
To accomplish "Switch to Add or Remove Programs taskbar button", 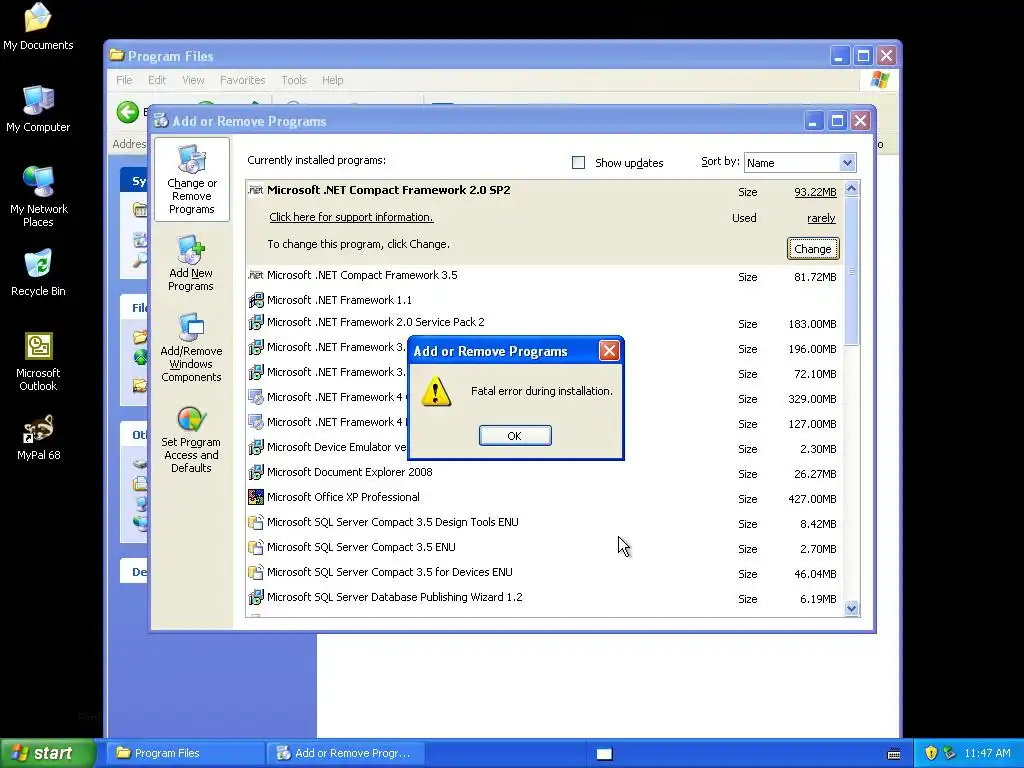I will click(x=346, y=753).
